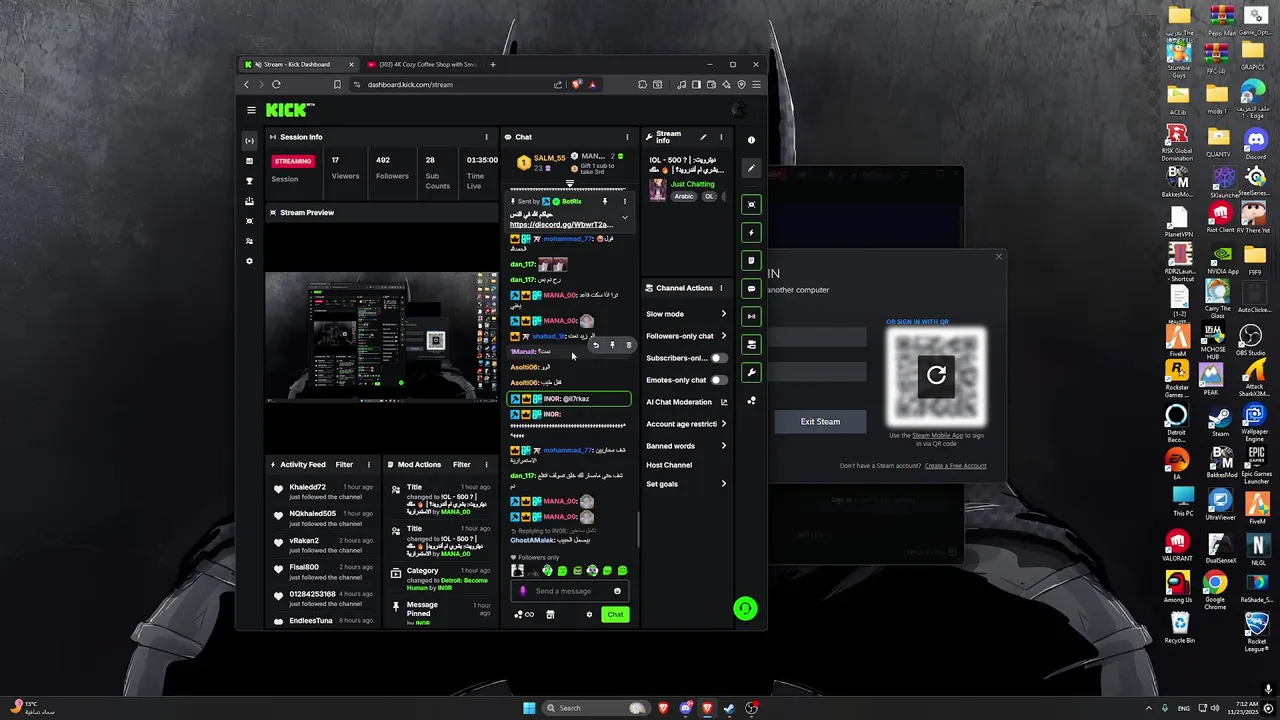Click the chat bubble widget in right rail

(751, 288)
